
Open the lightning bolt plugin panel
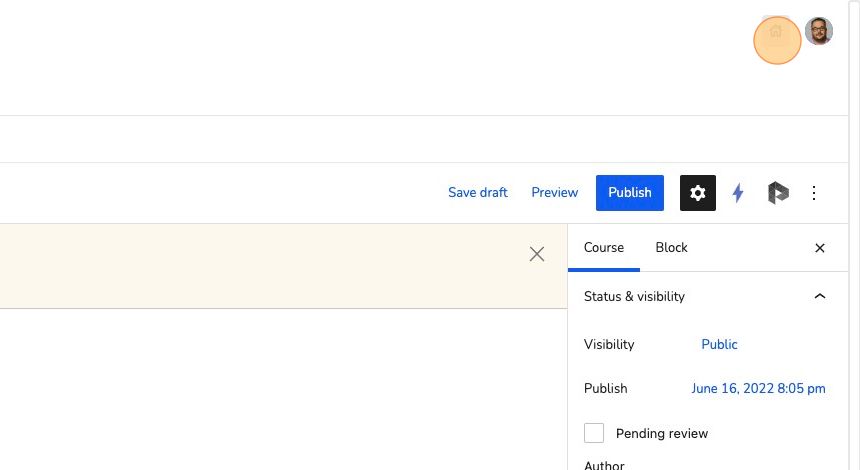tap(738, 193)
